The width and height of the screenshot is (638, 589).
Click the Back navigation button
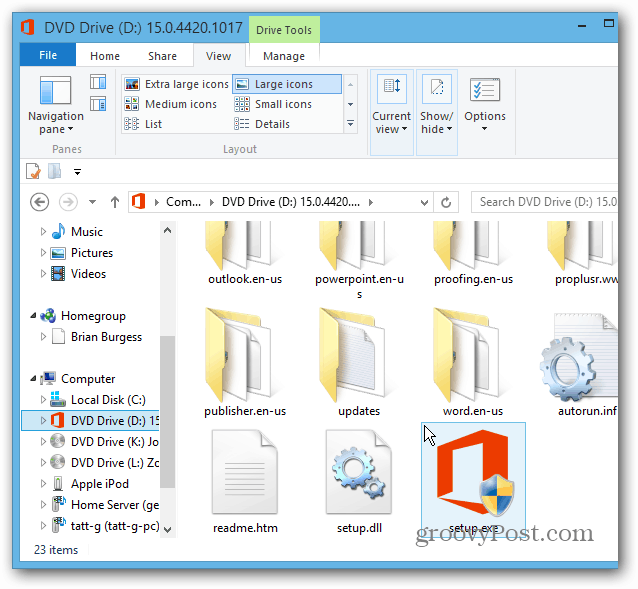pos(39,202)
